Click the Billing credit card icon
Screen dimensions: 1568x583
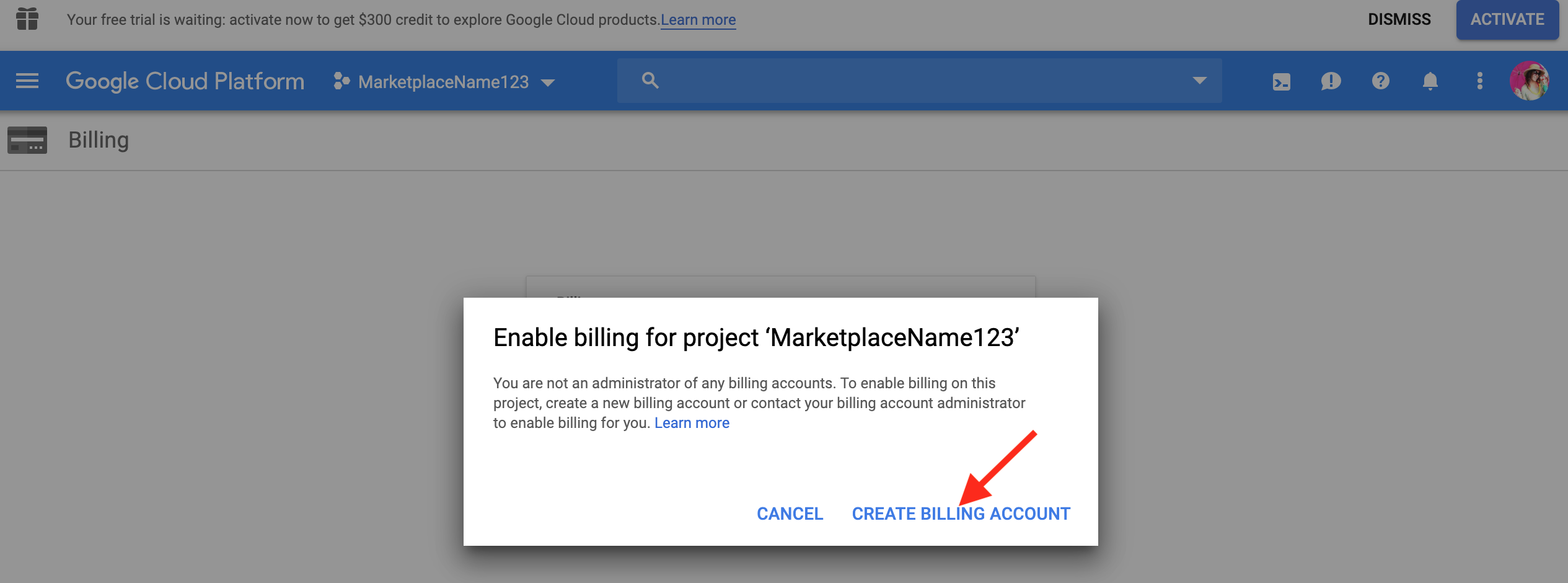(27, 140)
